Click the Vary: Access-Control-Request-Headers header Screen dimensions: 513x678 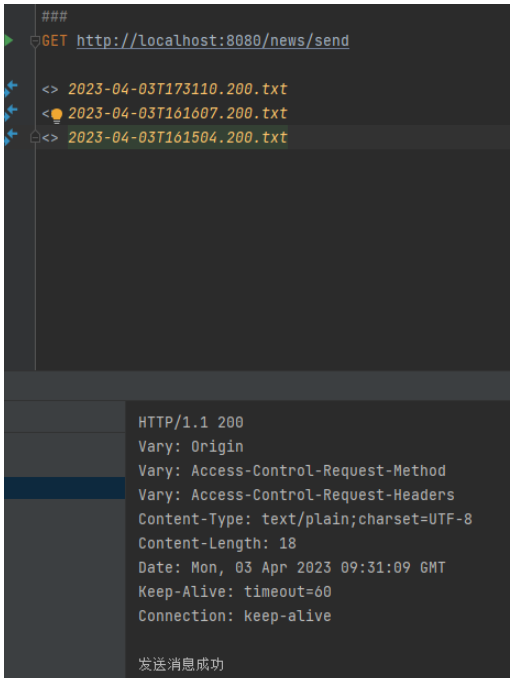296,495
